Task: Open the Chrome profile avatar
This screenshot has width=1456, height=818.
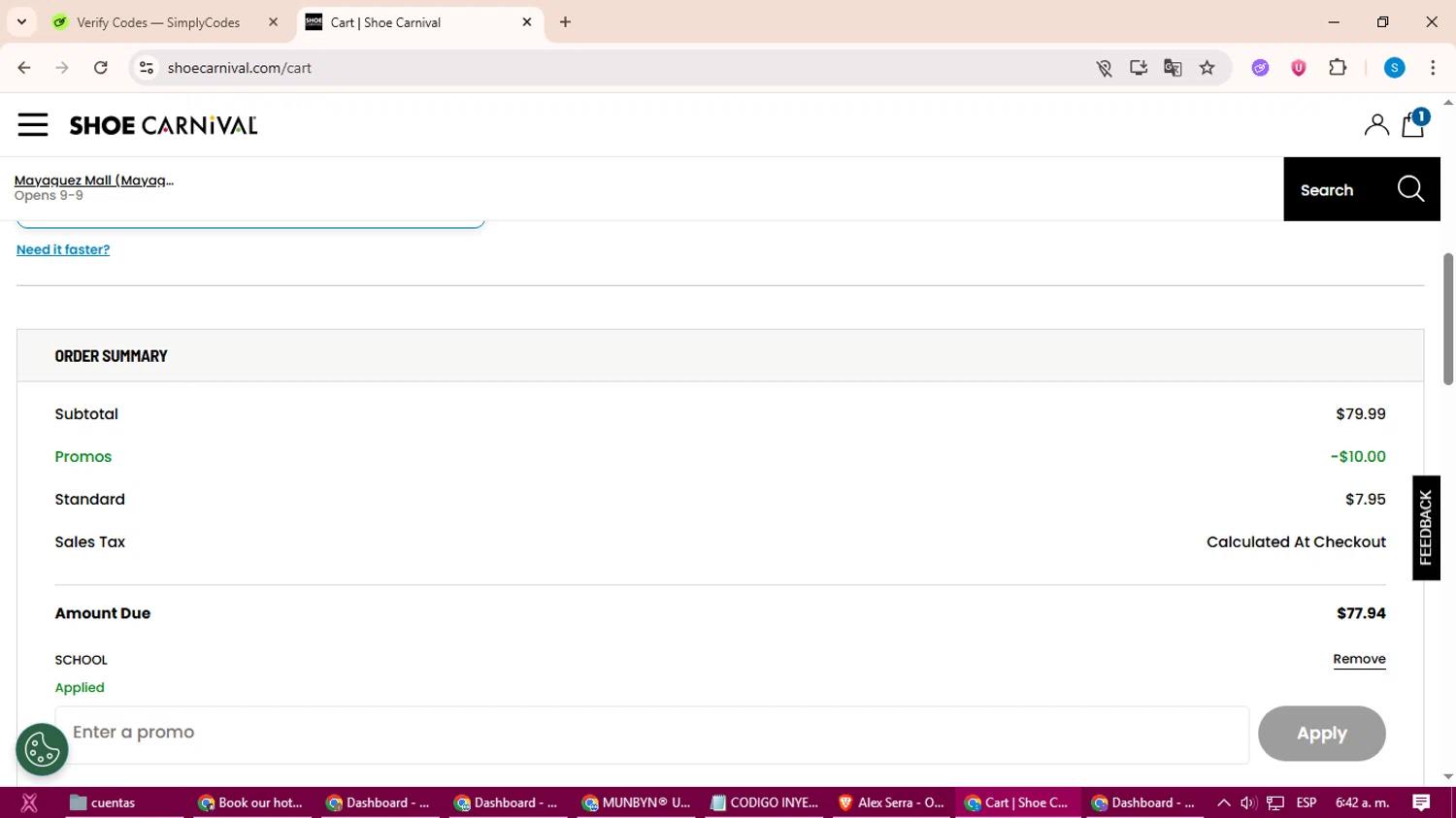Action: coord(1395,68)
